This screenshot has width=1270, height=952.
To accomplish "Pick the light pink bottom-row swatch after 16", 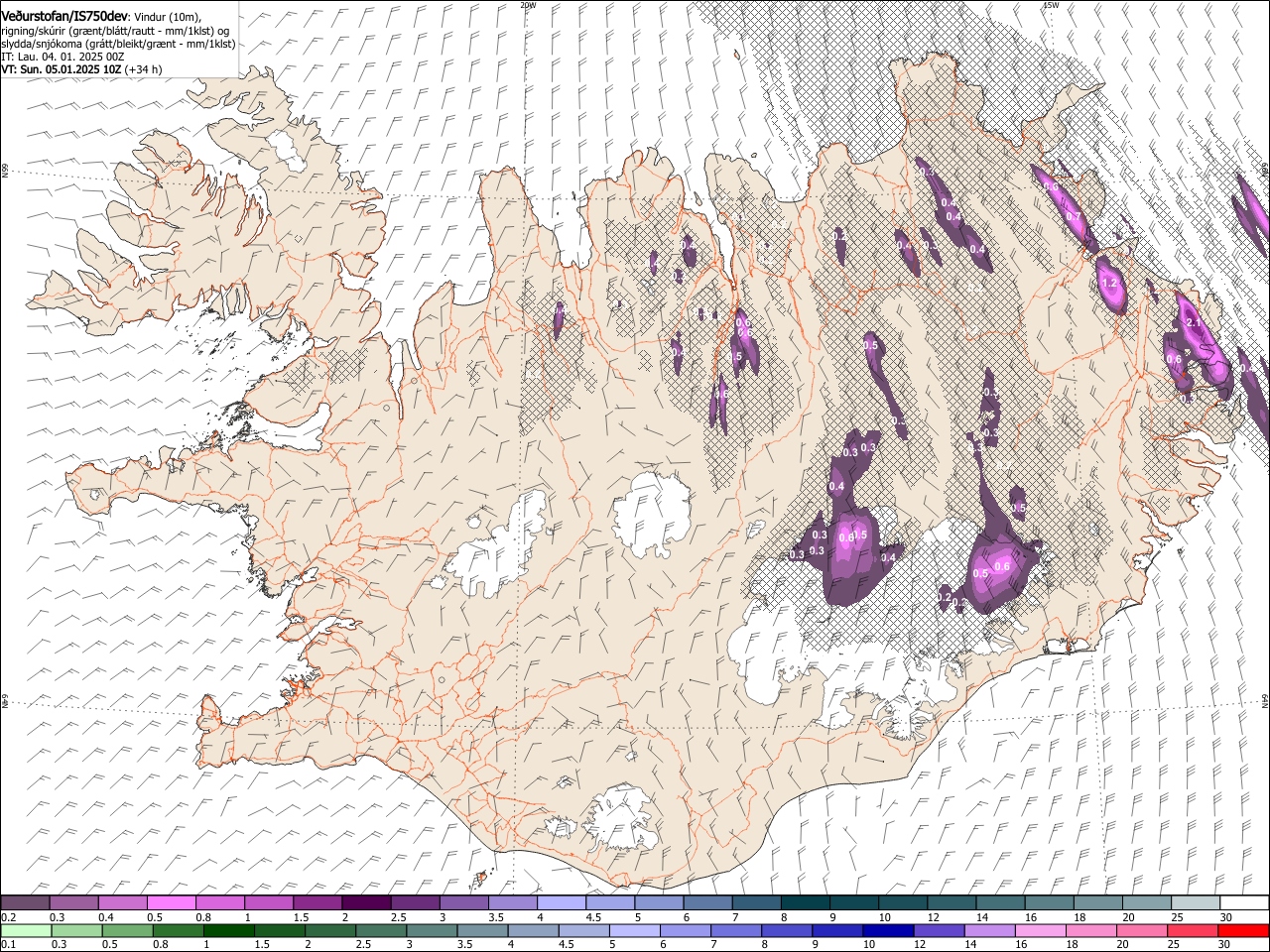I will click(1040, 931).
